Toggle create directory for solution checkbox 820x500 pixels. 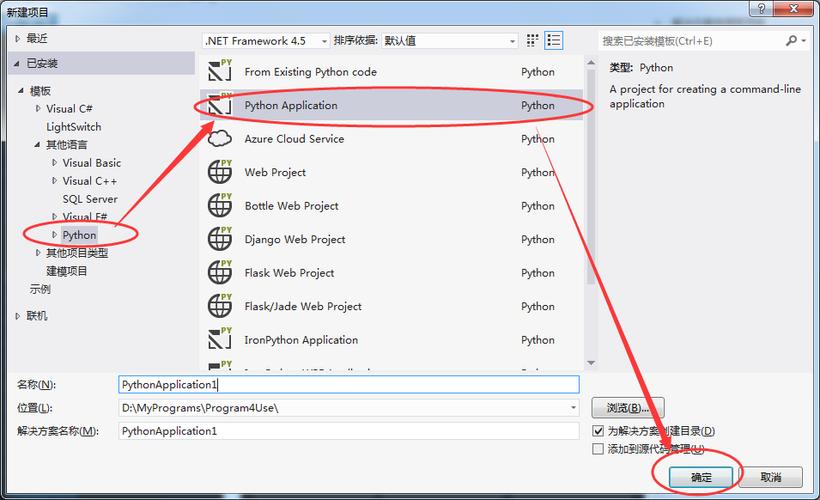tap(598, 431)
